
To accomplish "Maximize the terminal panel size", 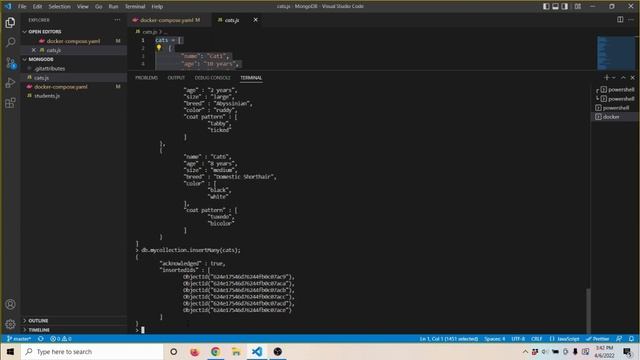I will (623, 78).
